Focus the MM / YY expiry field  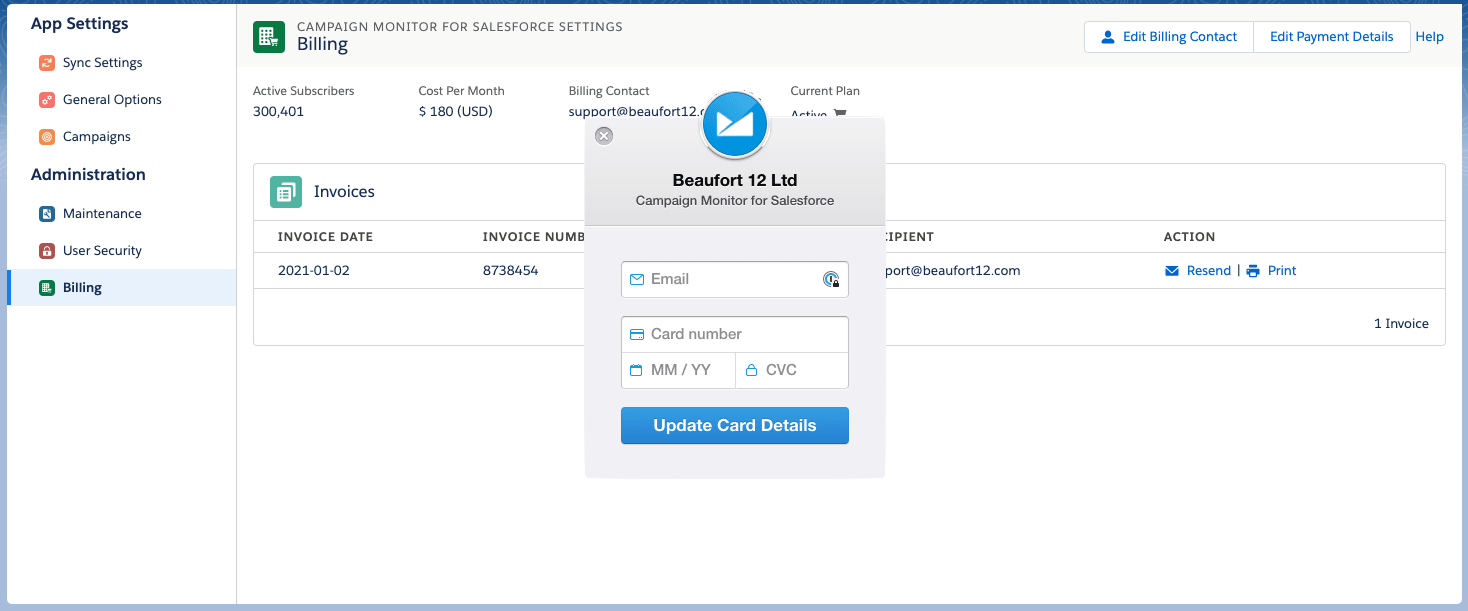click(678, 370)
